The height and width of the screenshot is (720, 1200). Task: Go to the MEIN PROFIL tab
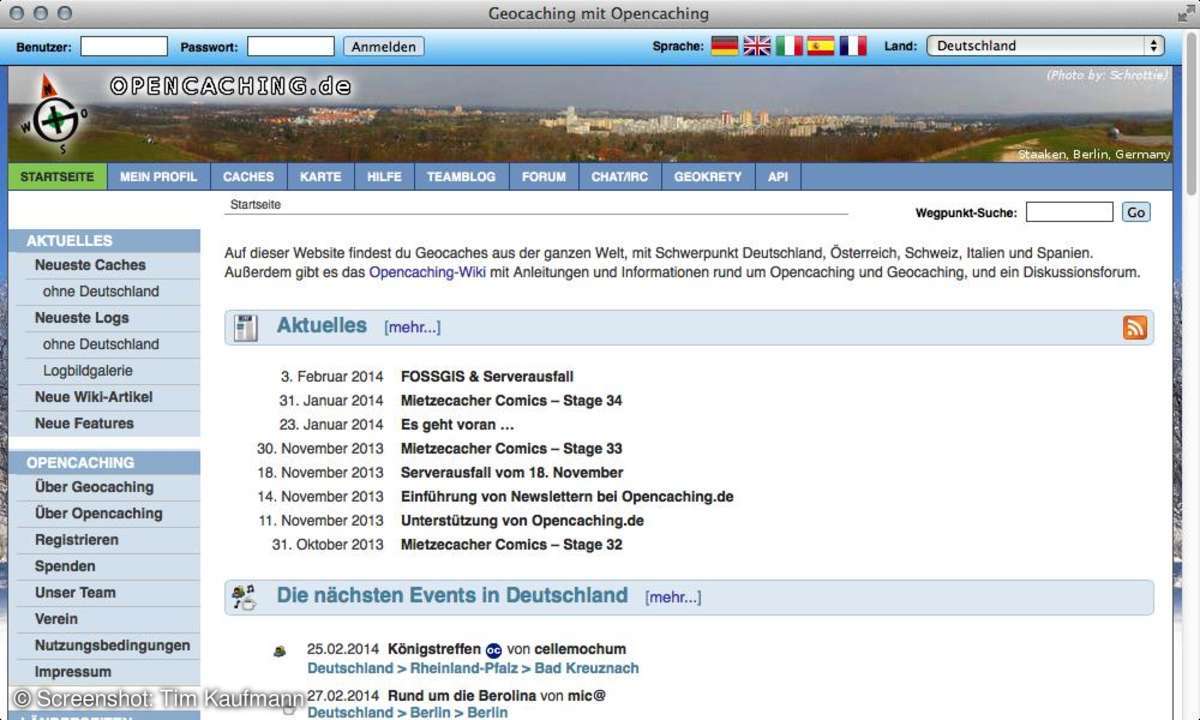[x=158, y=176]
